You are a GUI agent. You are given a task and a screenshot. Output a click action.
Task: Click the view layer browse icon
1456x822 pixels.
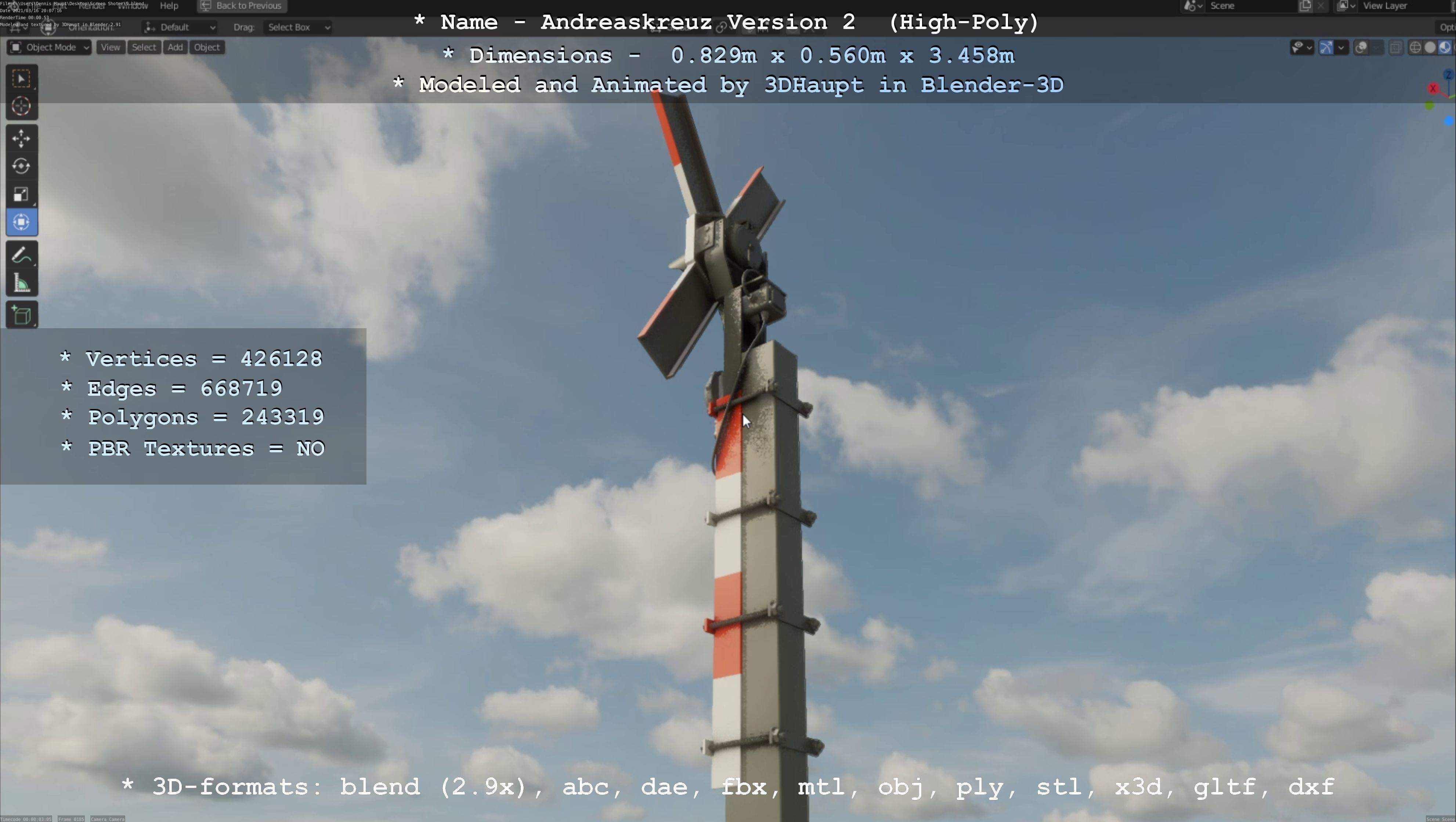1346,6
